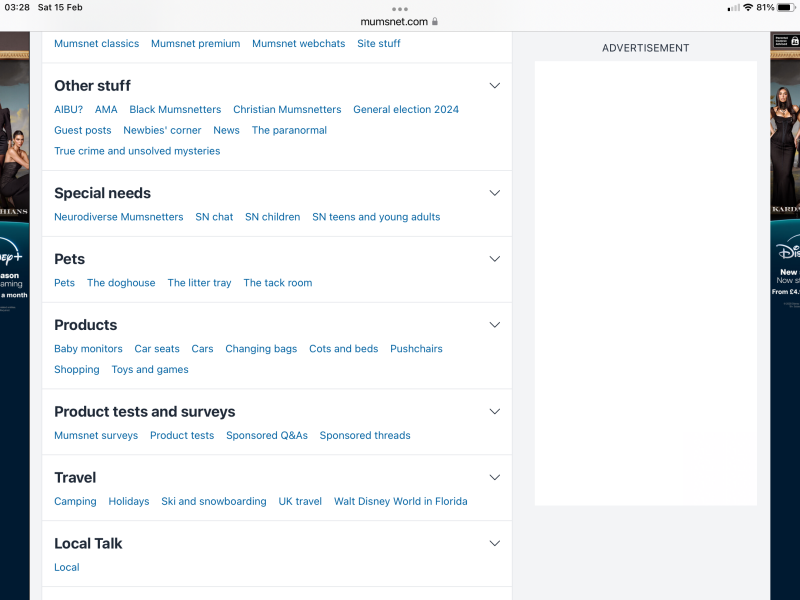
Task: Tap the mumsnet.com address bar
Action: click(394, 21)
